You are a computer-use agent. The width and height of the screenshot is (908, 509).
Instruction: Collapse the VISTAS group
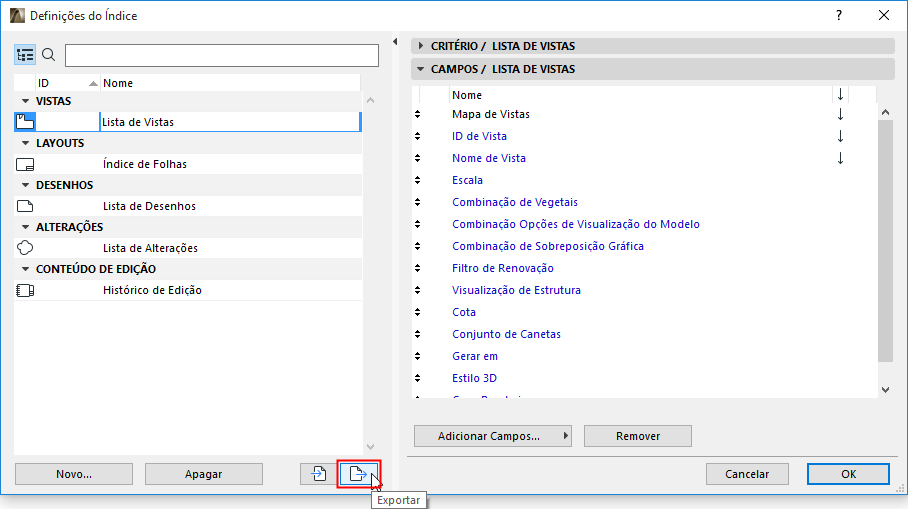tap(25, 101)
